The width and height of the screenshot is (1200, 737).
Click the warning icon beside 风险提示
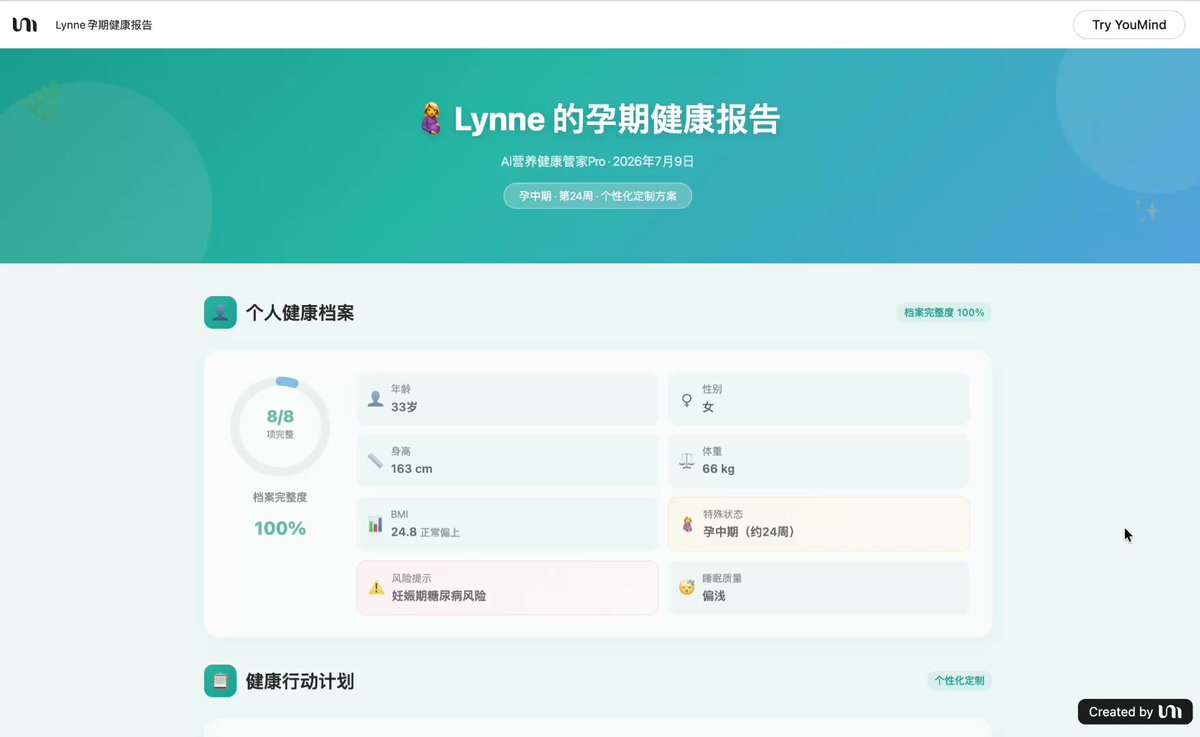coord(375,588)
